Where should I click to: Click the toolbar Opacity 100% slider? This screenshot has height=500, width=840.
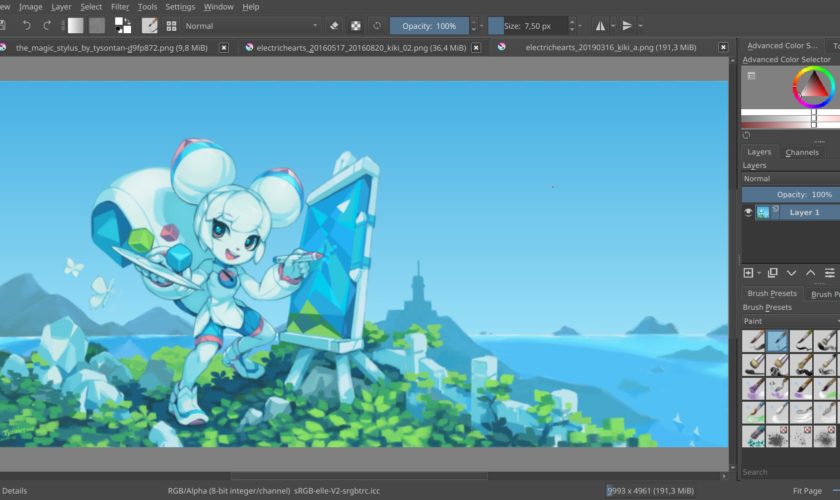point(429,26)
